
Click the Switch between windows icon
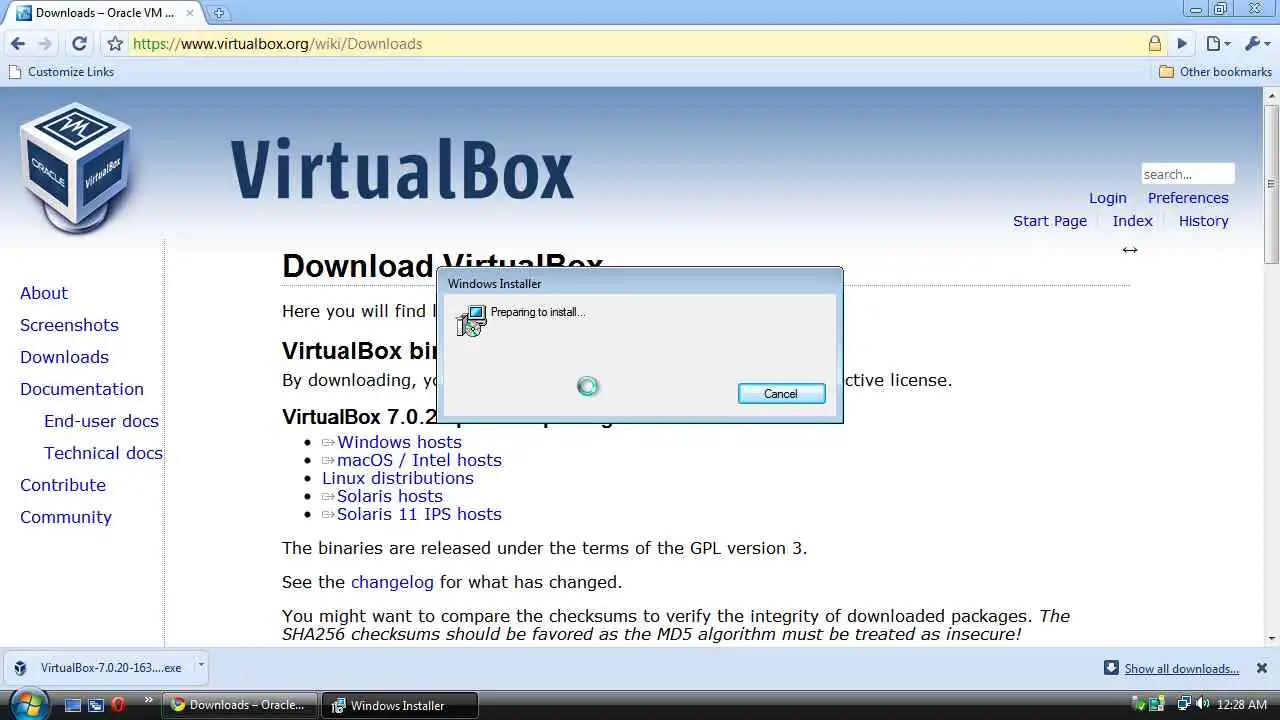(x=96, y=705)
